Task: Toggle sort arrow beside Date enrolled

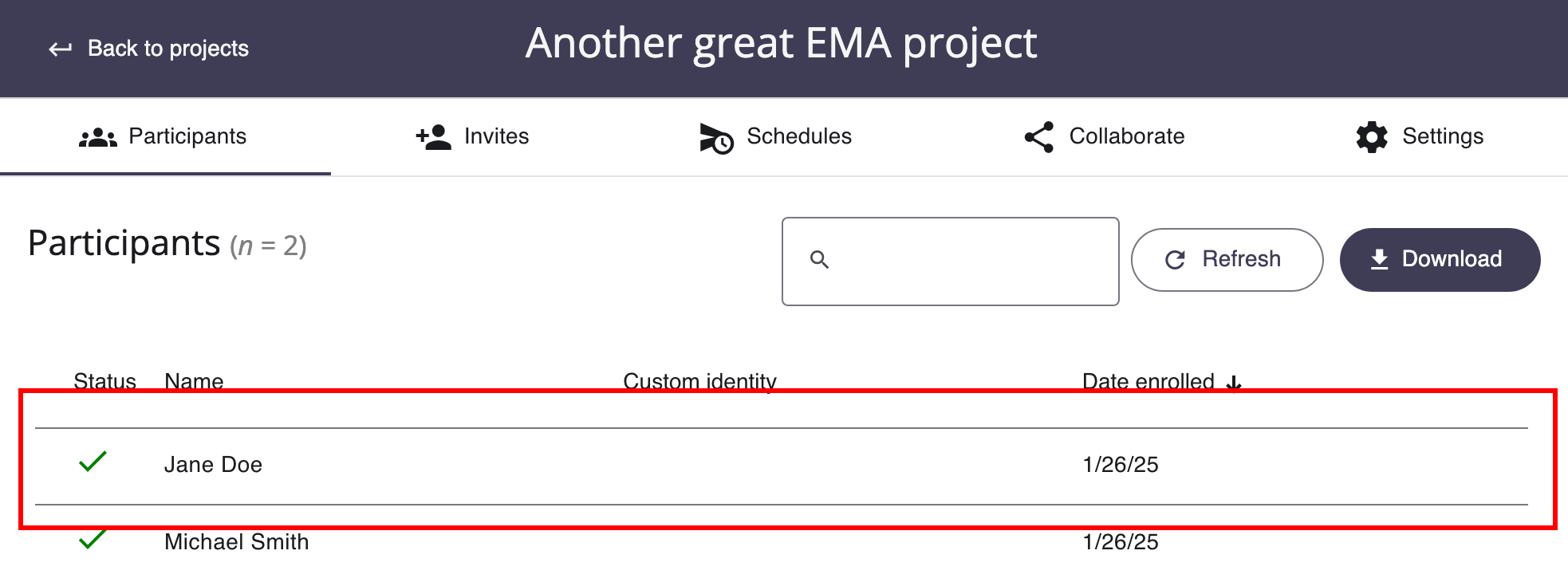Action: pos(1234,383)
